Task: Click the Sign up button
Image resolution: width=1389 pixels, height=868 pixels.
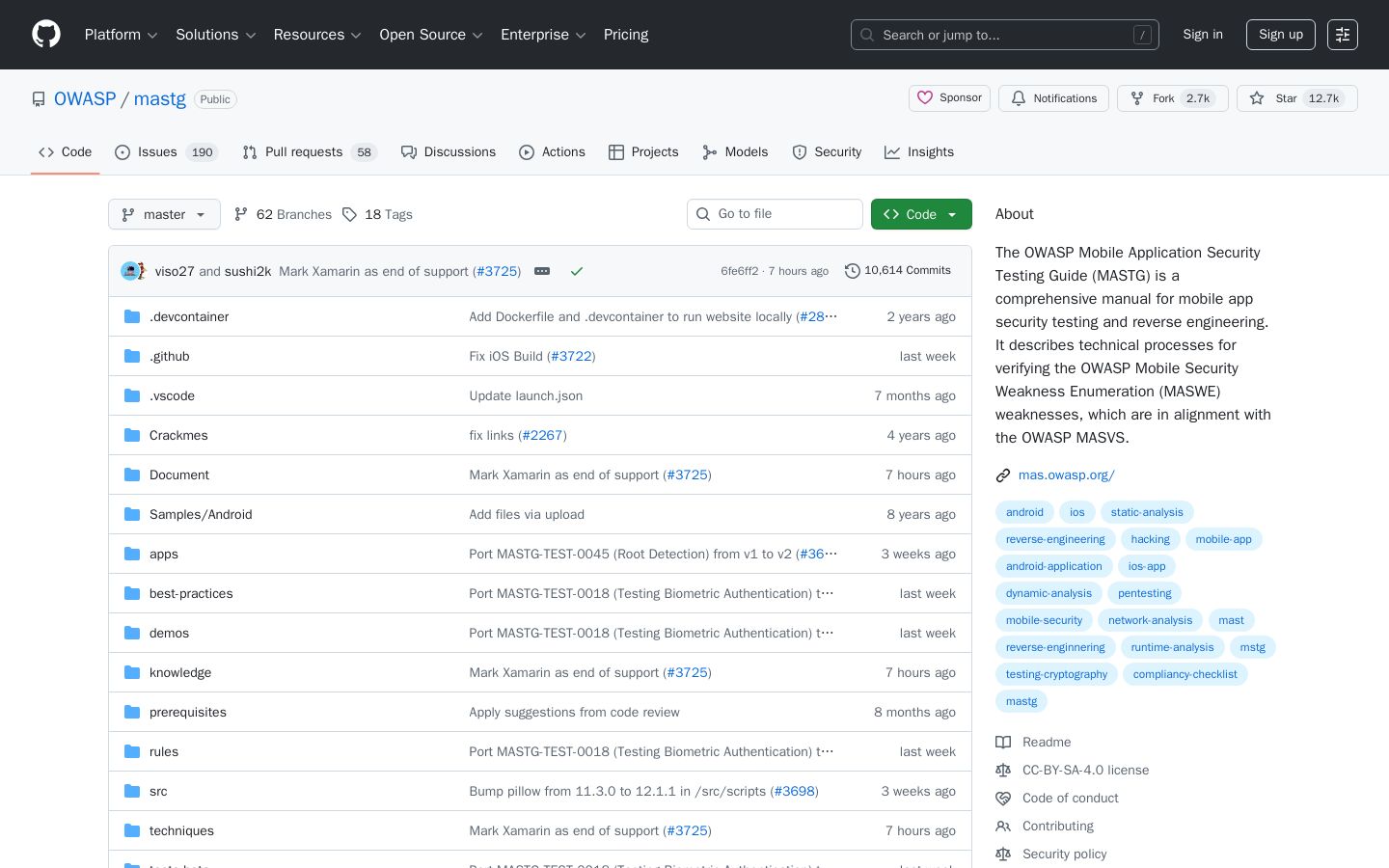Action: click(x=1281, y=35)
